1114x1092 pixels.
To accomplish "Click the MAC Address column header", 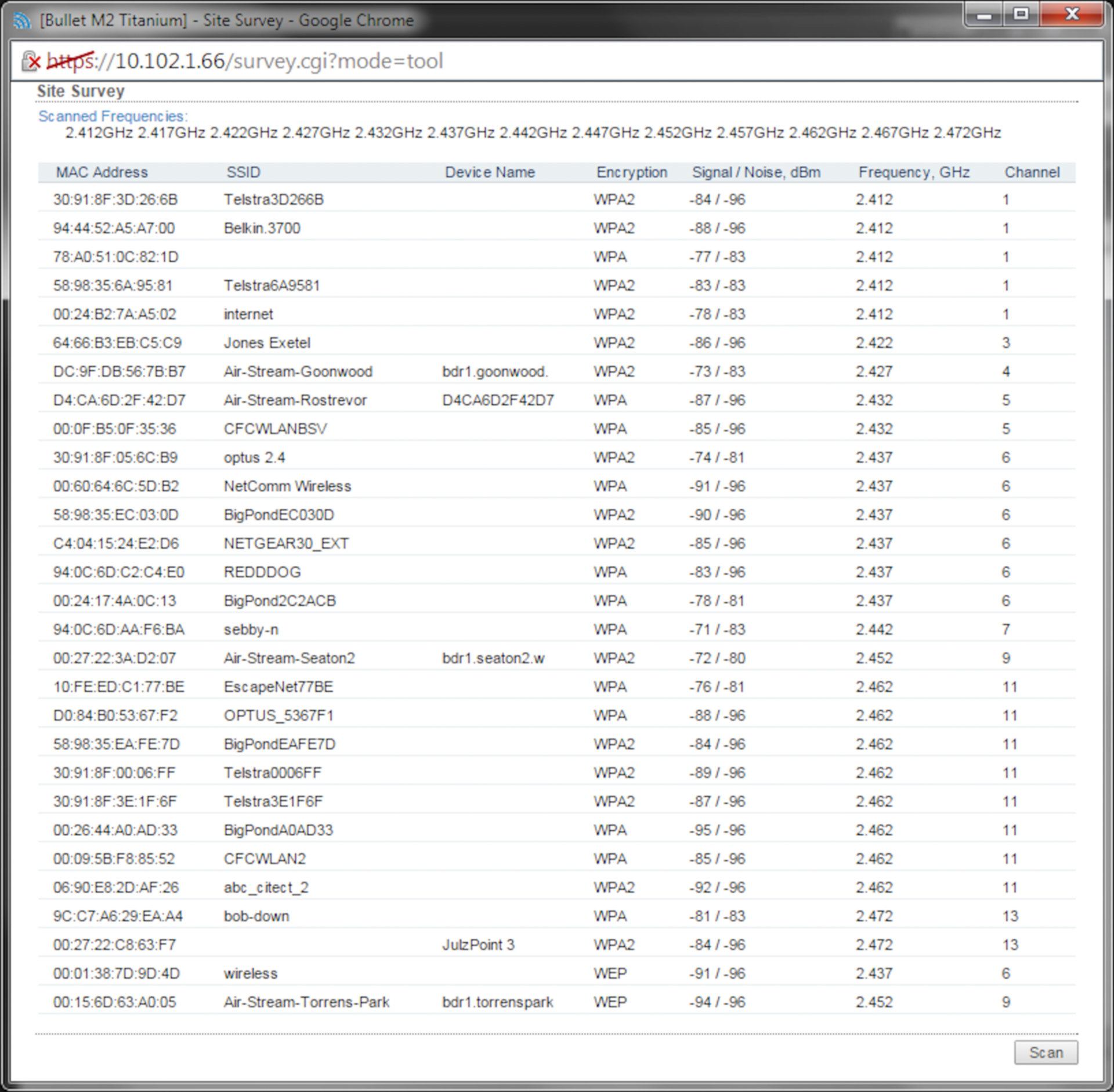I will pos(102,172).
